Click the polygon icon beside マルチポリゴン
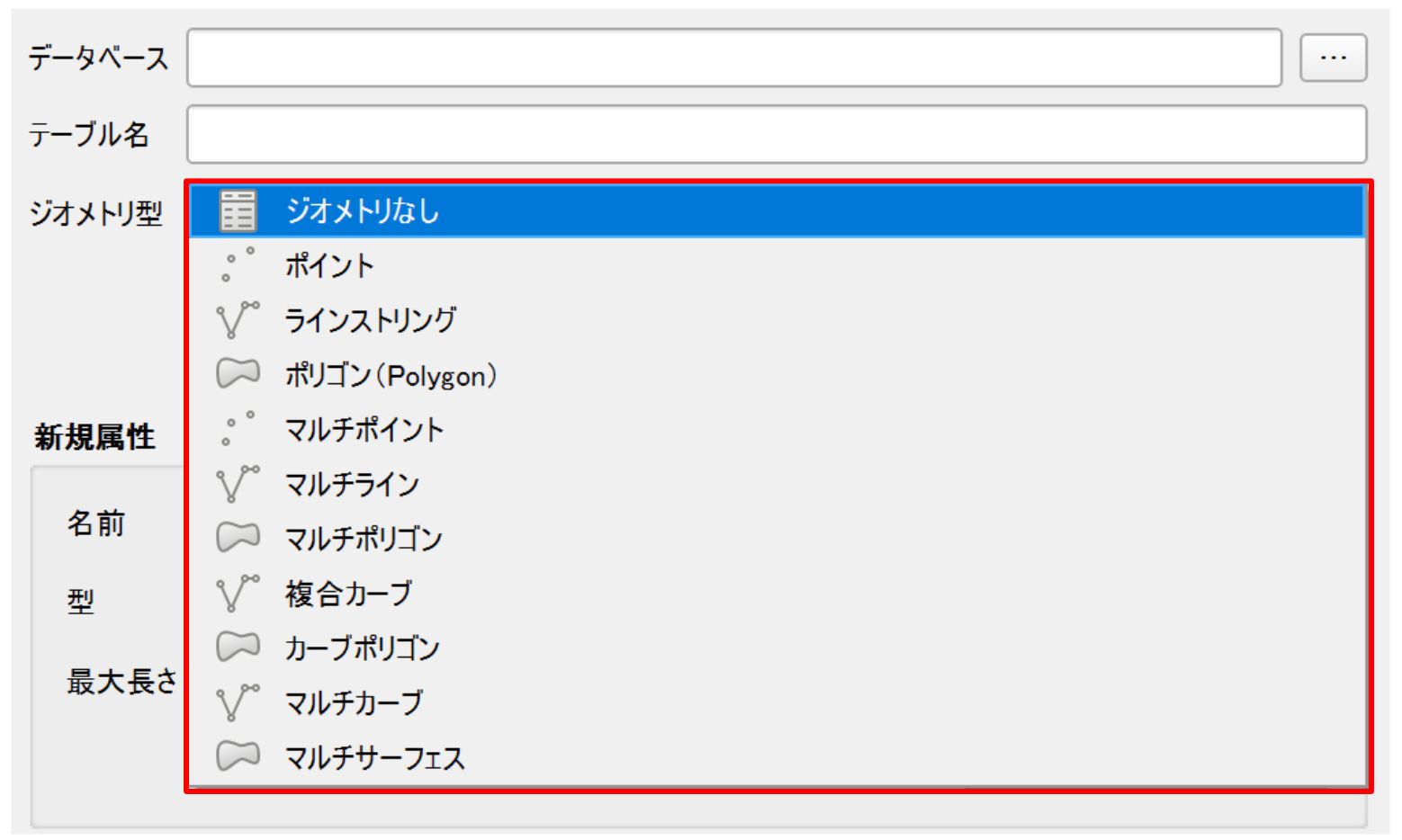This screenshot has height=840, width=1402. (x=238, y=538)
